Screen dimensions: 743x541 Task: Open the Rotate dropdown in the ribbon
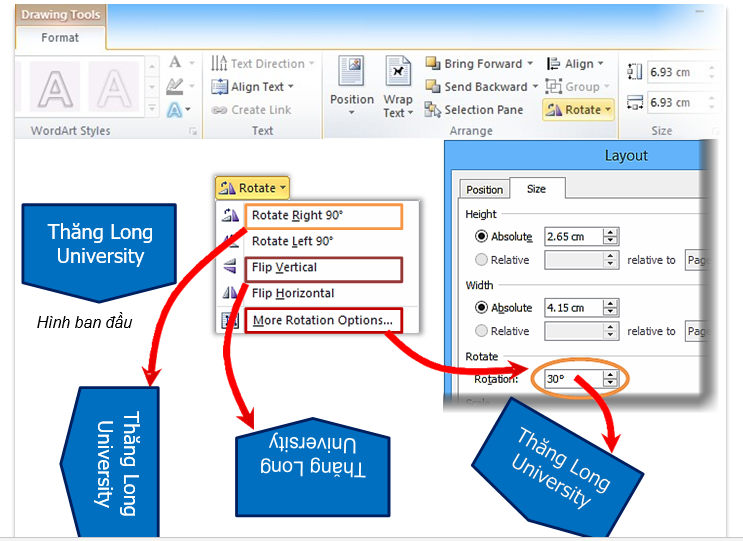(x=579, y=110)
